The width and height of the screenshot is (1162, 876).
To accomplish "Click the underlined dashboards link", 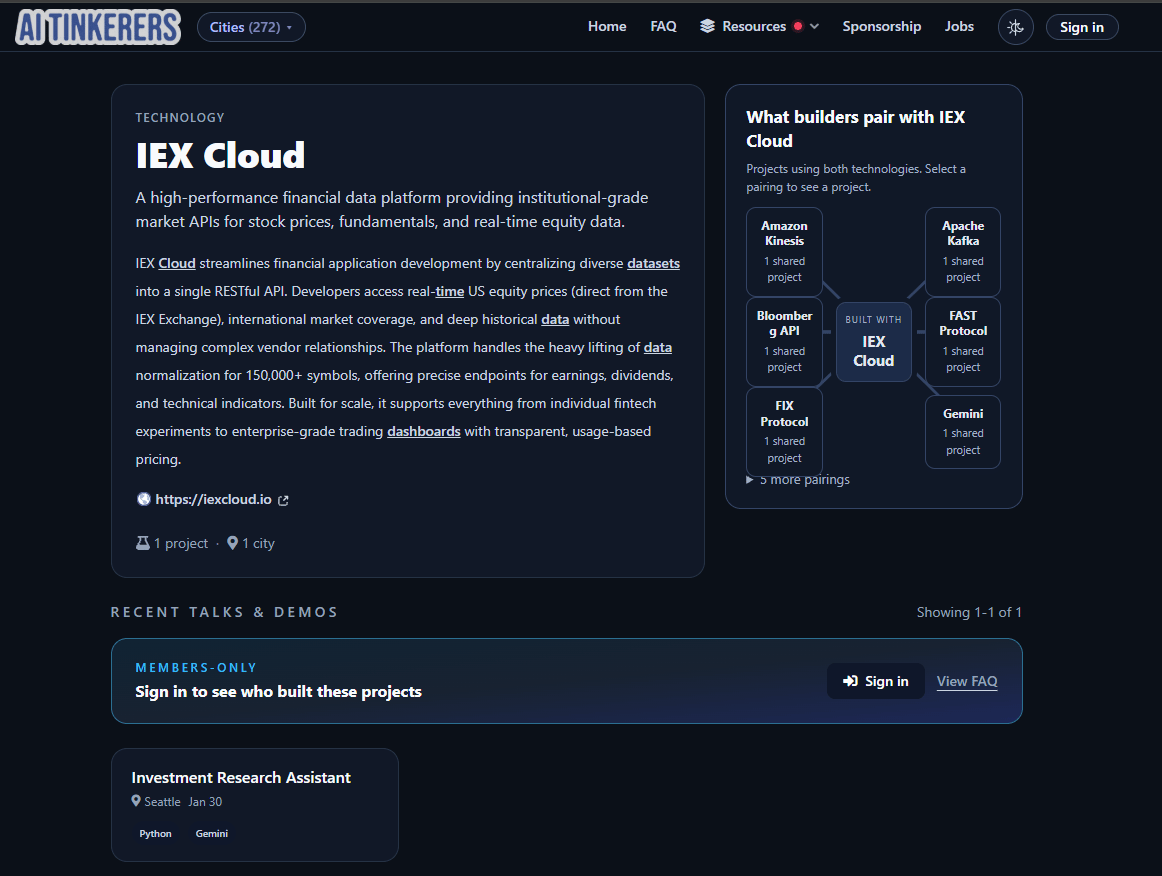I will tap(424, 431).
